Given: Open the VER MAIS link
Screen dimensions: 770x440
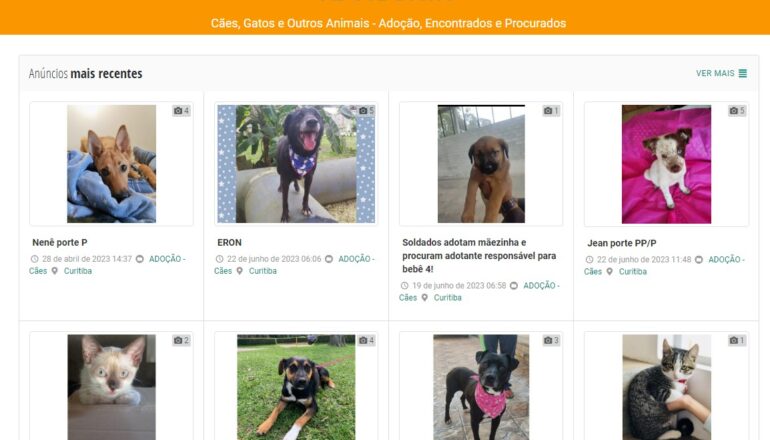Looking at the screenshot, I should pos(721,73).
